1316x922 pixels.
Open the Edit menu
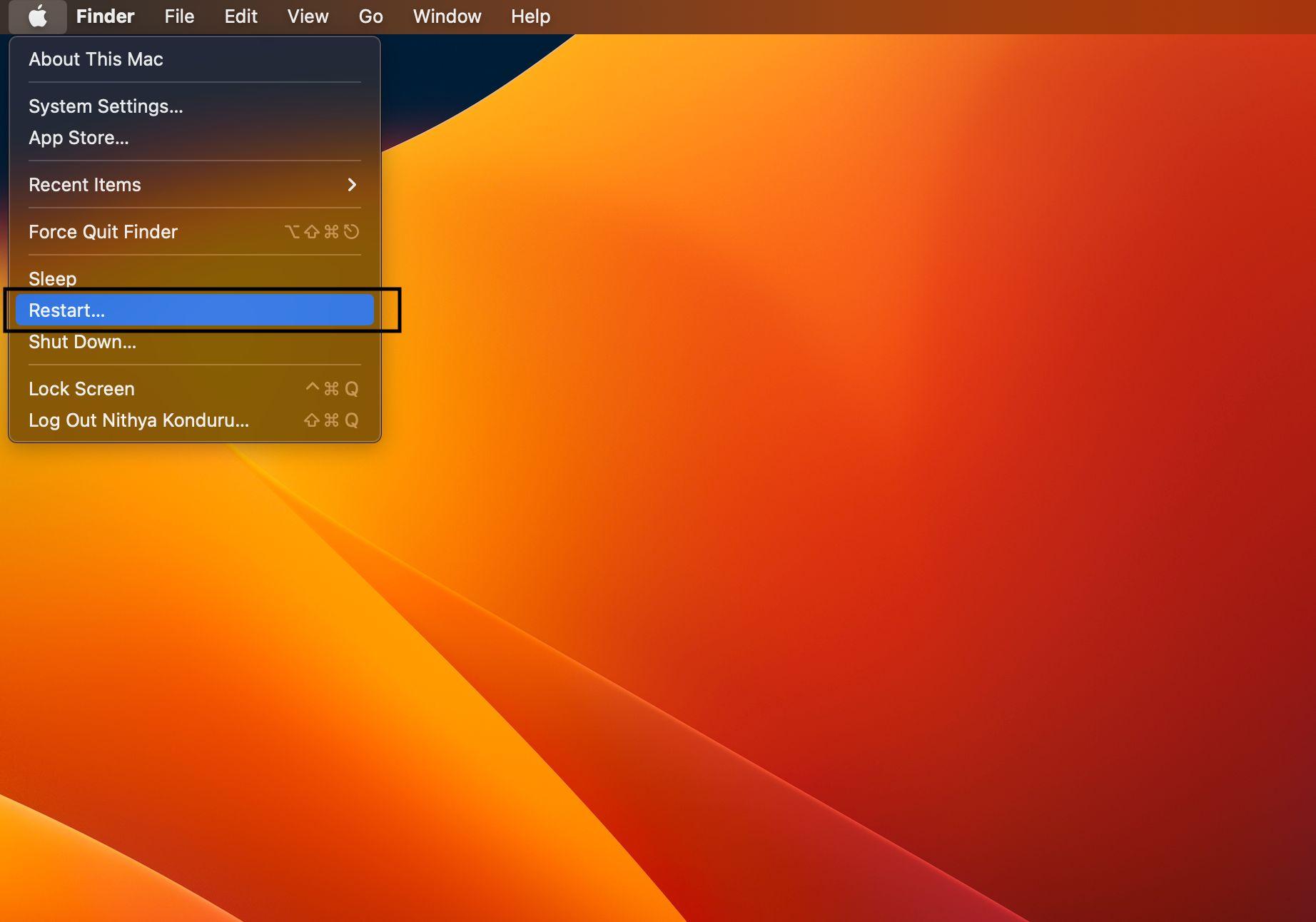[x=241, y=16]
